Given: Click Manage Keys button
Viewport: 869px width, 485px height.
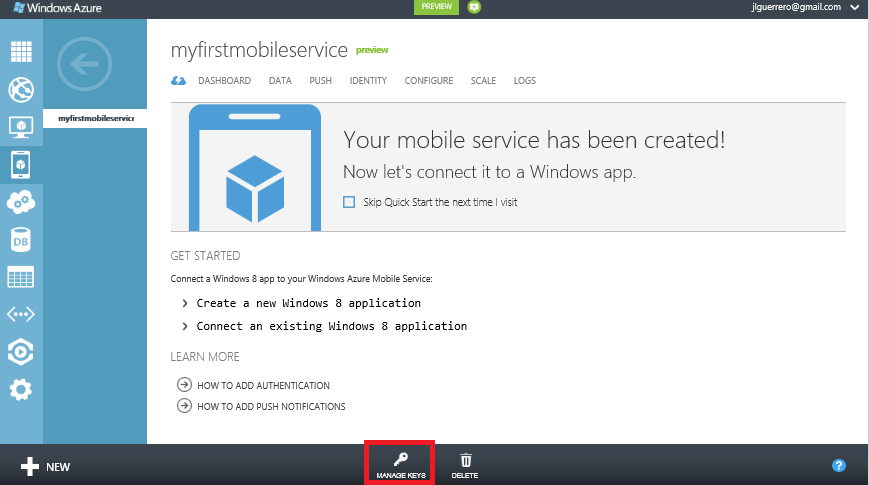Looking at the screenshot, I should tap(400, 464).
